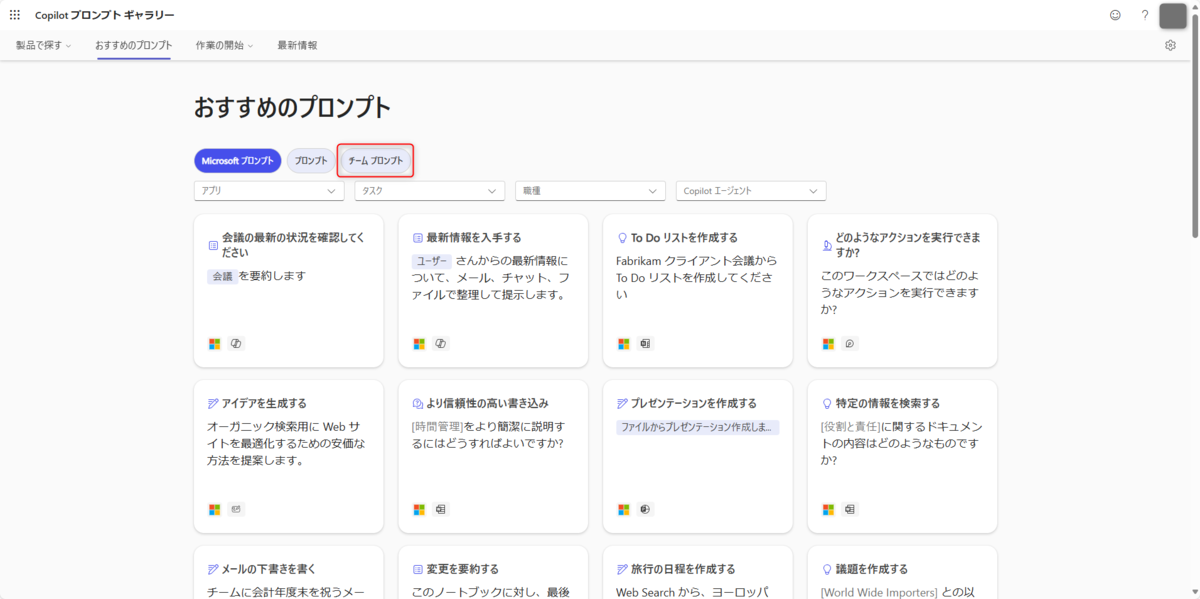Image resolution: width=1200 pixels, height=599 pixels.
Task: Select the Microsoft プロンプト filter pill
Action: (238, 161)
